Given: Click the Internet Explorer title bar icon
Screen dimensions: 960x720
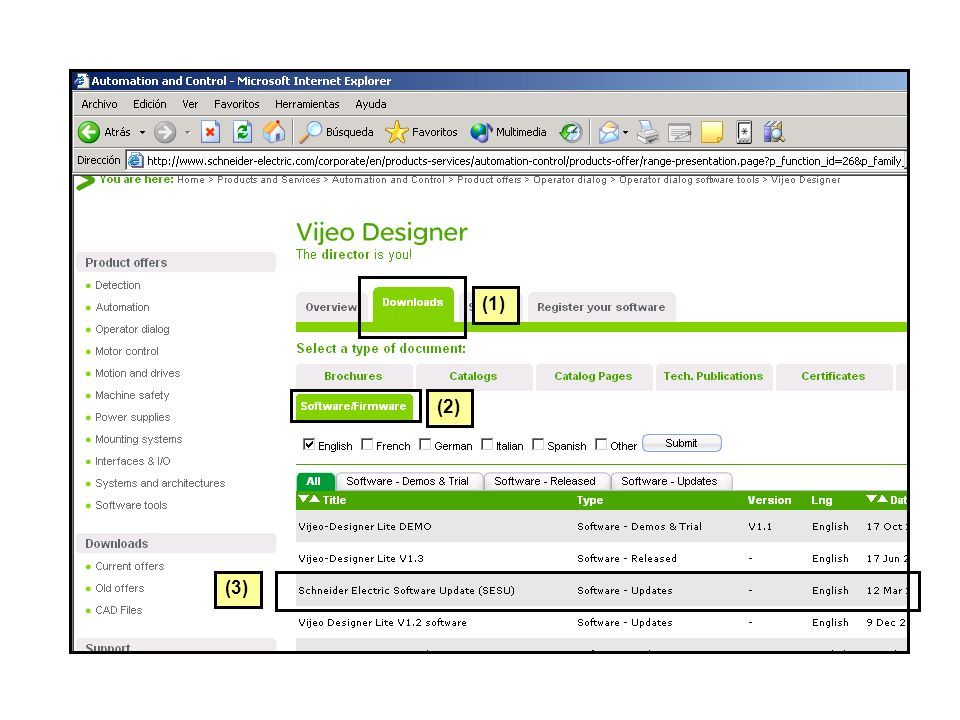Looking at the screenshot, I should [81, 81].
